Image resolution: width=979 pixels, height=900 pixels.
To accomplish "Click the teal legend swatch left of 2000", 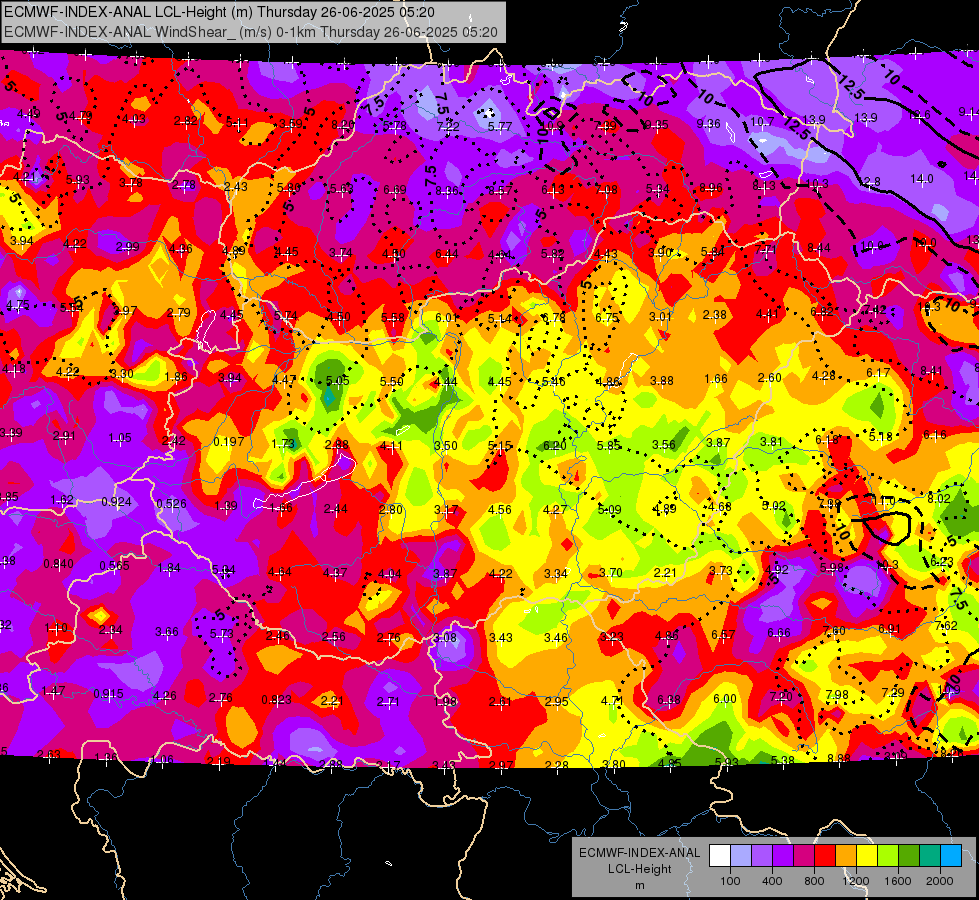I will [x=930, y=856].
